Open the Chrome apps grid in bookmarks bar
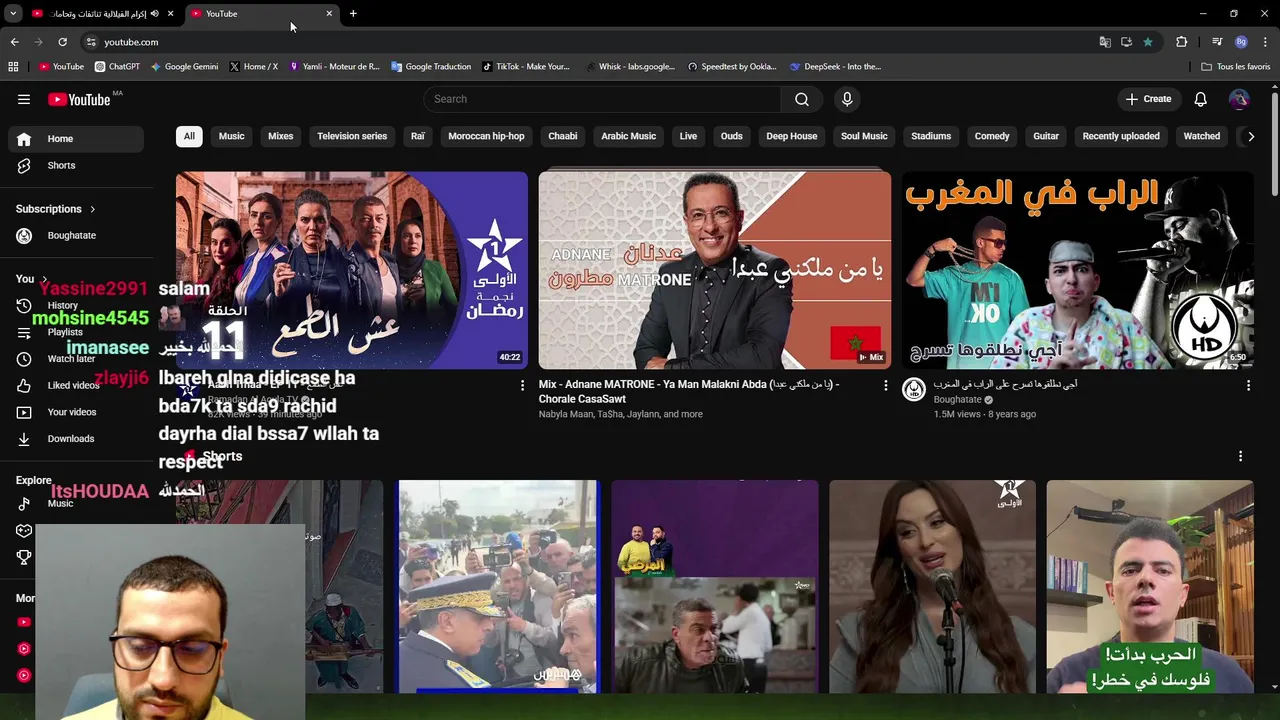This screenshot has height=720, width=1280. coord(13,67)
